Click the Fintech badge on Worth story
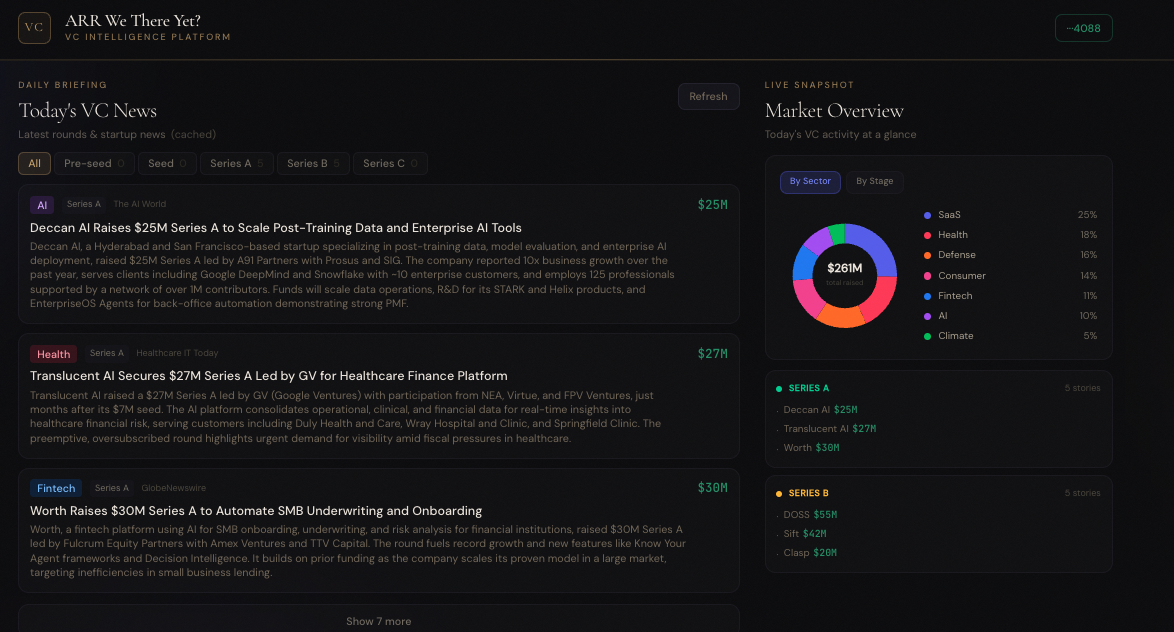The image size is (1174, 632). coord(56,488)
